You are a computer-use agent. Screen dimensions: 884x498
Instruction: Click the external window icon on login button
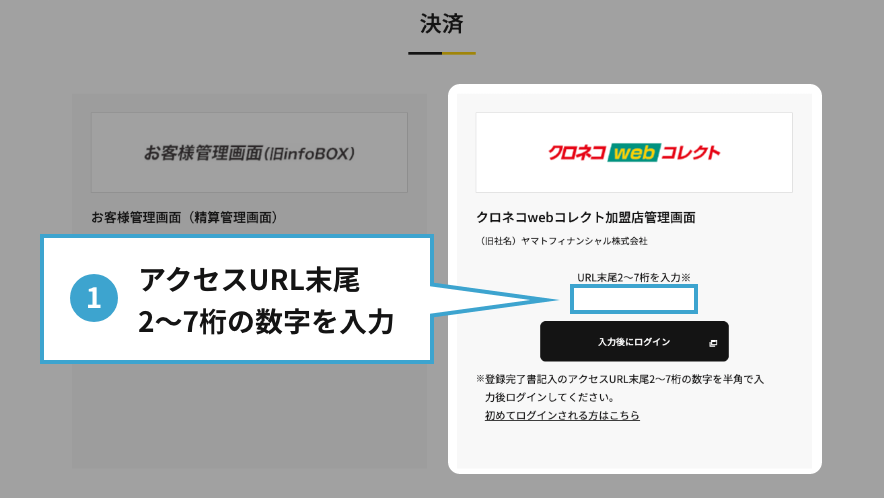tap(713, 343)
